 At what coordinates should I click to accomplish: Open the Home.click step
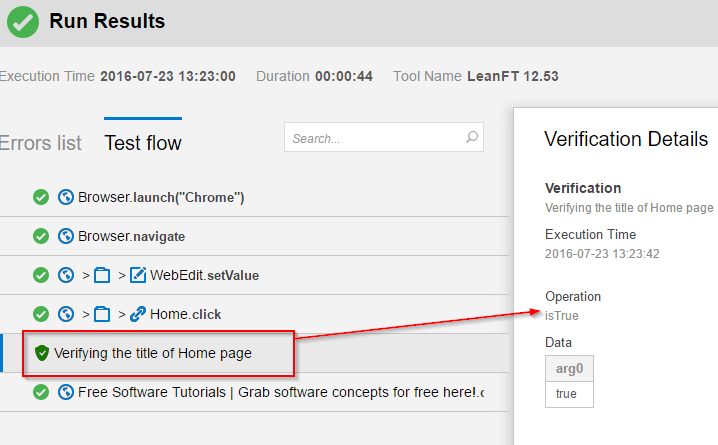click(x=185, y=314)
